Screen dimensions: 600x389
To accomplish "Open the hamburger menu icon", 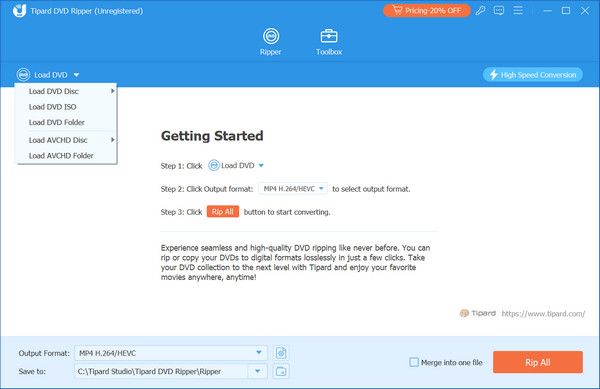I will pos(518,10).
